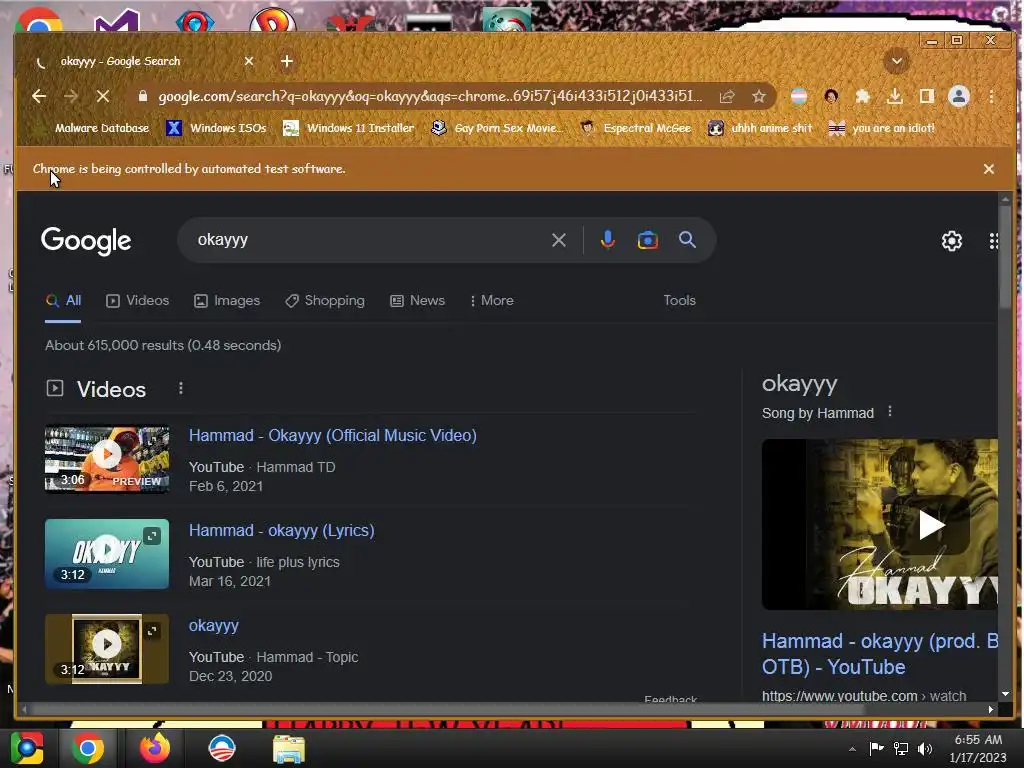
Task: Open Chrome from the taskbar
Action: (x=88, y=748)
